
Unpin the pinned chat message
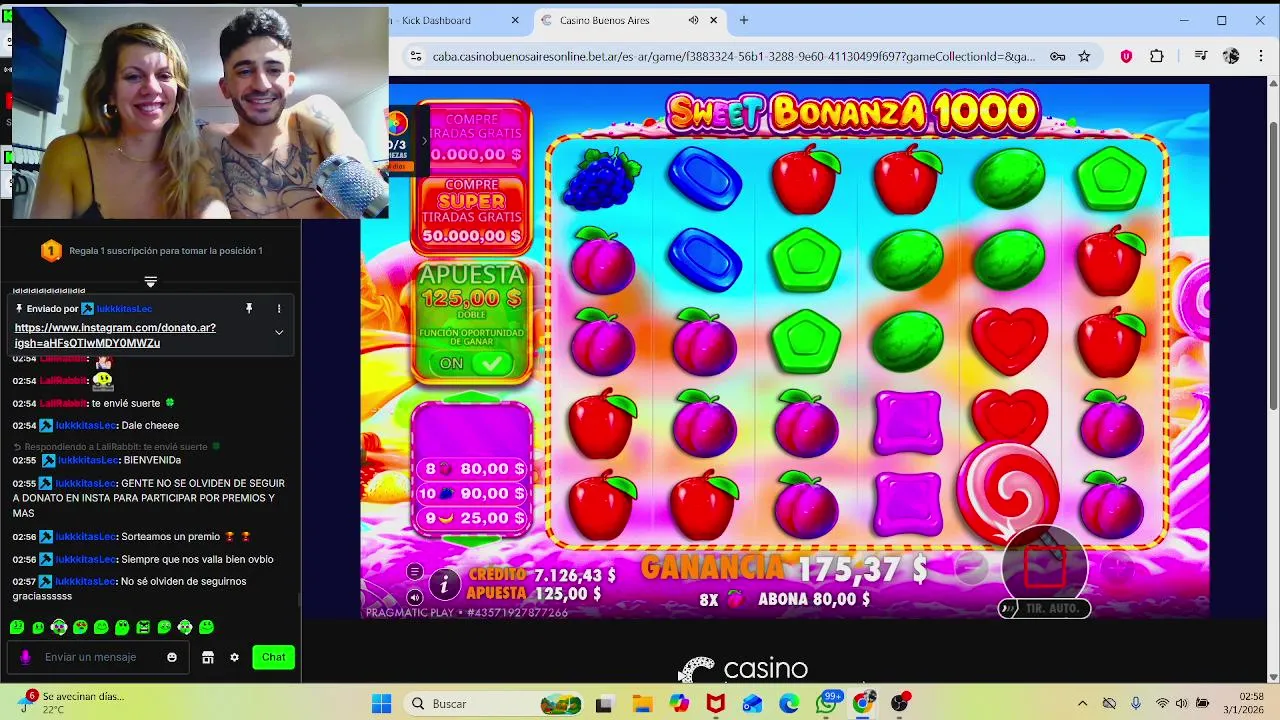[x=249, y=308]
